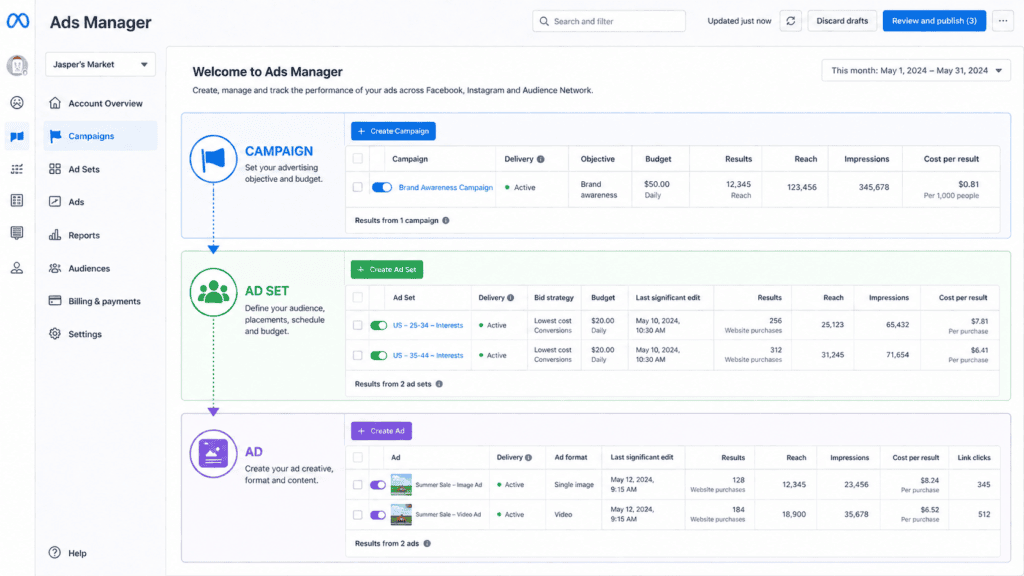This screenshot has height=576, width=1024.
Task: Go to Ad Sets in sidebar
Action: pyautogui.click(x=101, y=169)
